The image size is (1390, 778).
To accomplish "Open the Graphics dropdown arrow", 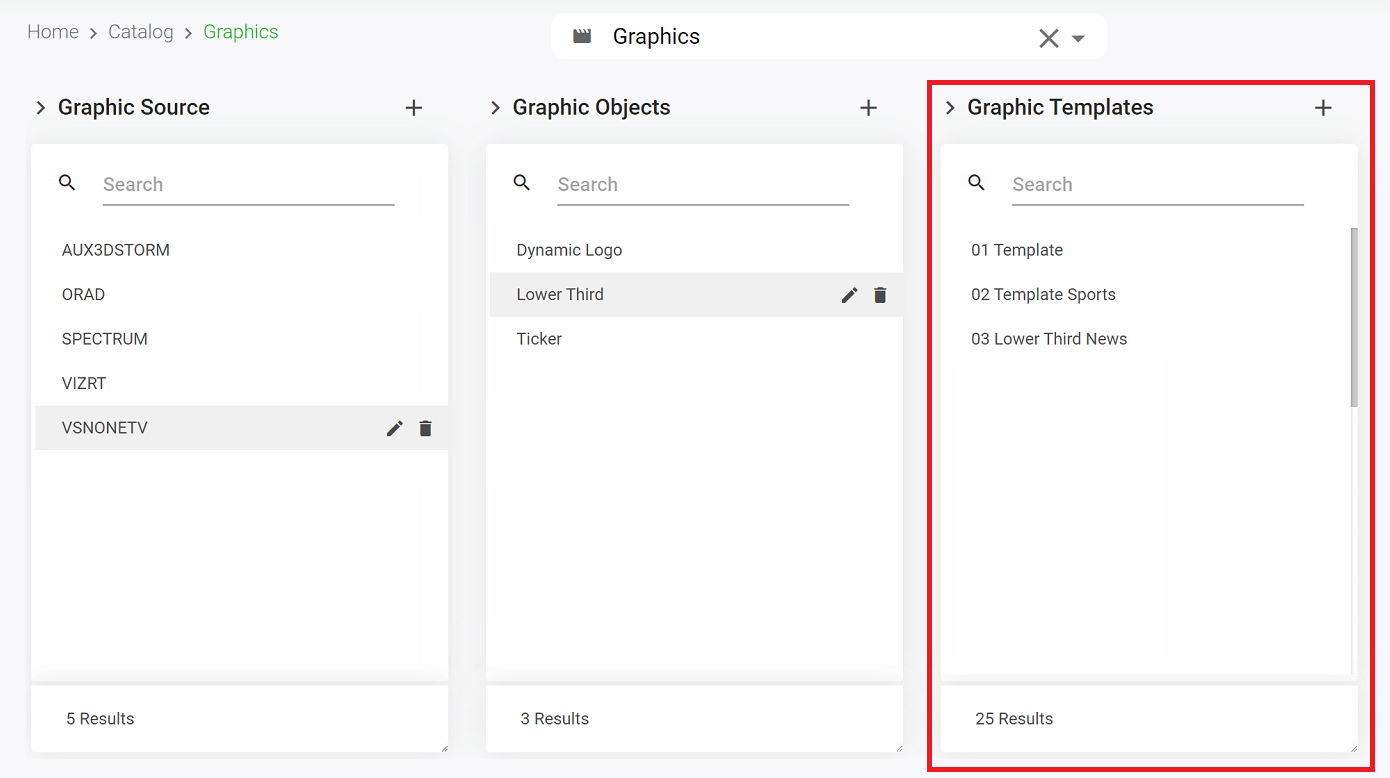I will coord(1078,38).
